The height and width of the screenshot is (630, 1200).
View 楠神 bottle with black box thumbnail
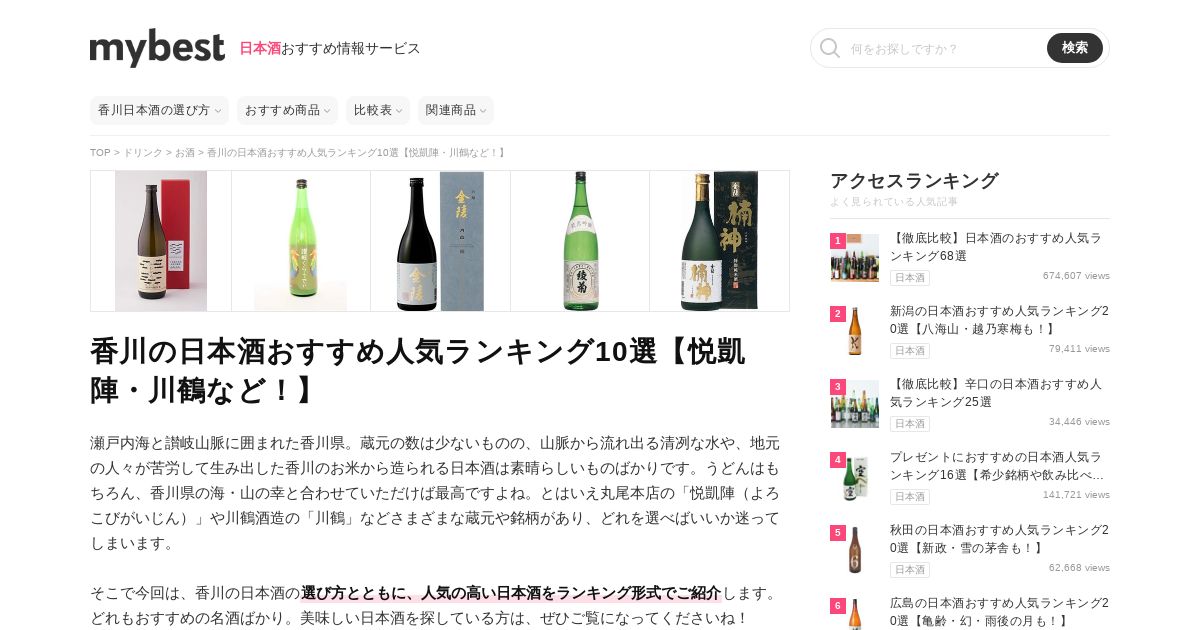coord(719,241)
